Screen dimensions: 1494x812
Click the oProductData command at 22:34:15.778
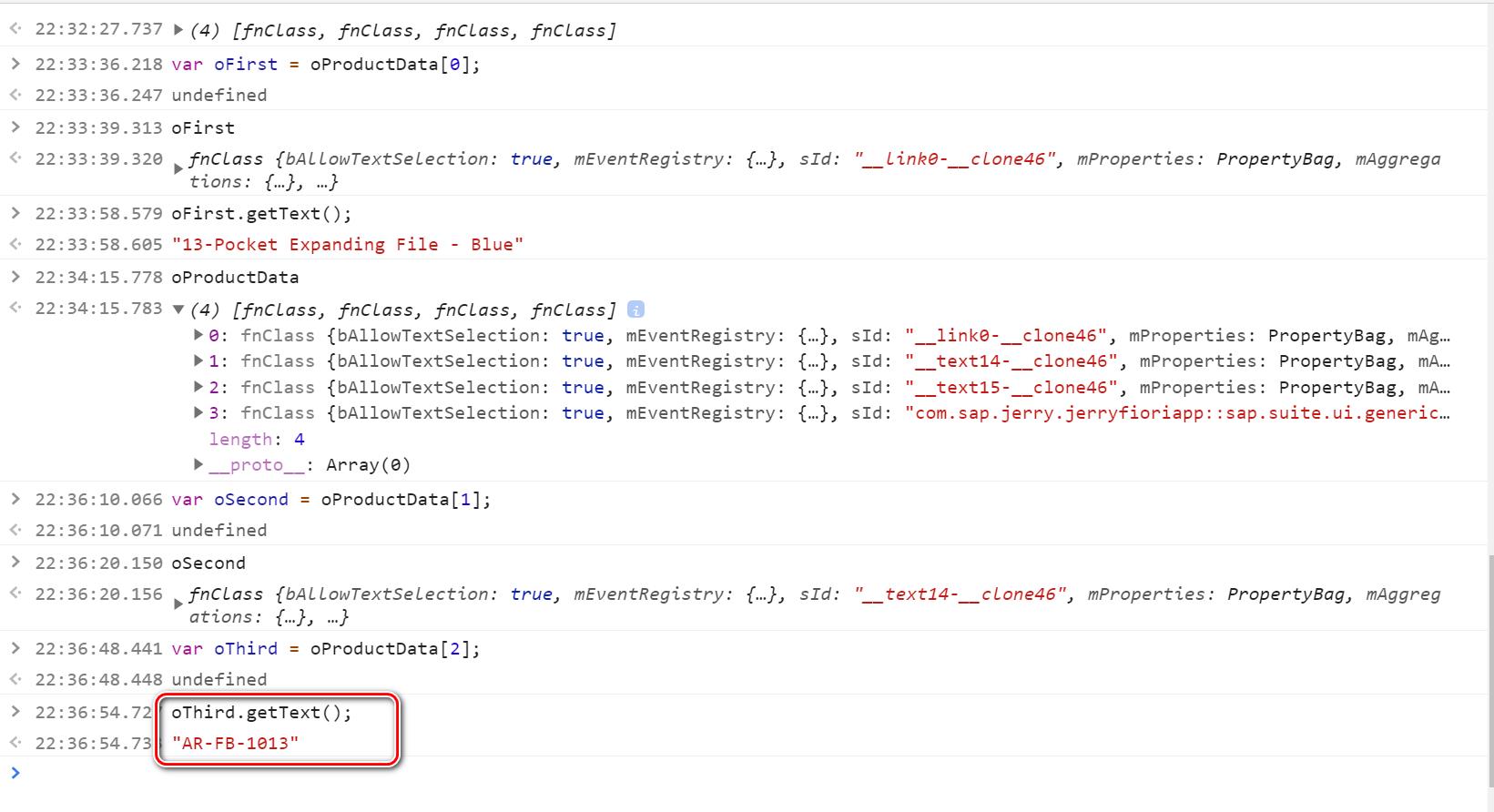pyautogui.click(x=235, y=277)
